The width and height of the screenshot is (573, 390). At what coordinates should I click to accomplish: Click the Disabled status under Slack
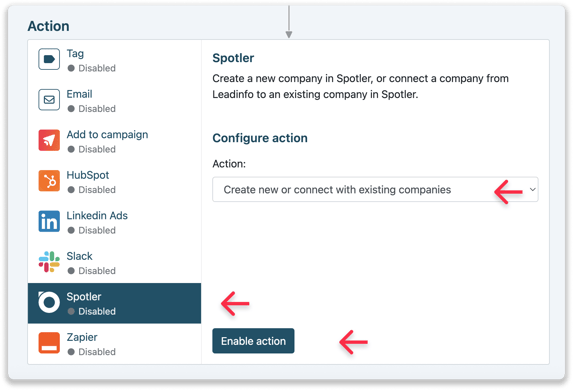[x=92, y=271]
